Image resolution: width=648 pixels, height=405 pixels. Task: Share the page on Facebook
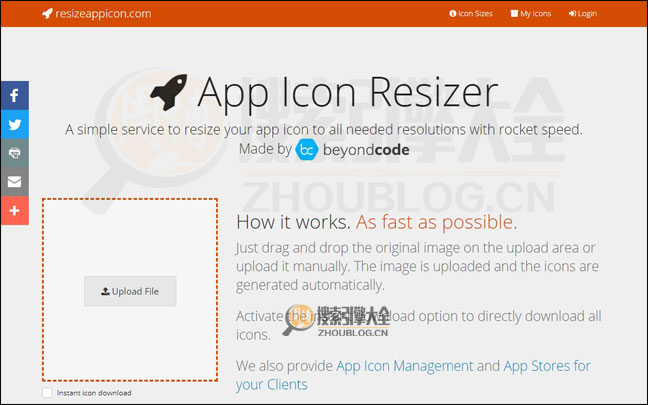click(x=14, y=95)
